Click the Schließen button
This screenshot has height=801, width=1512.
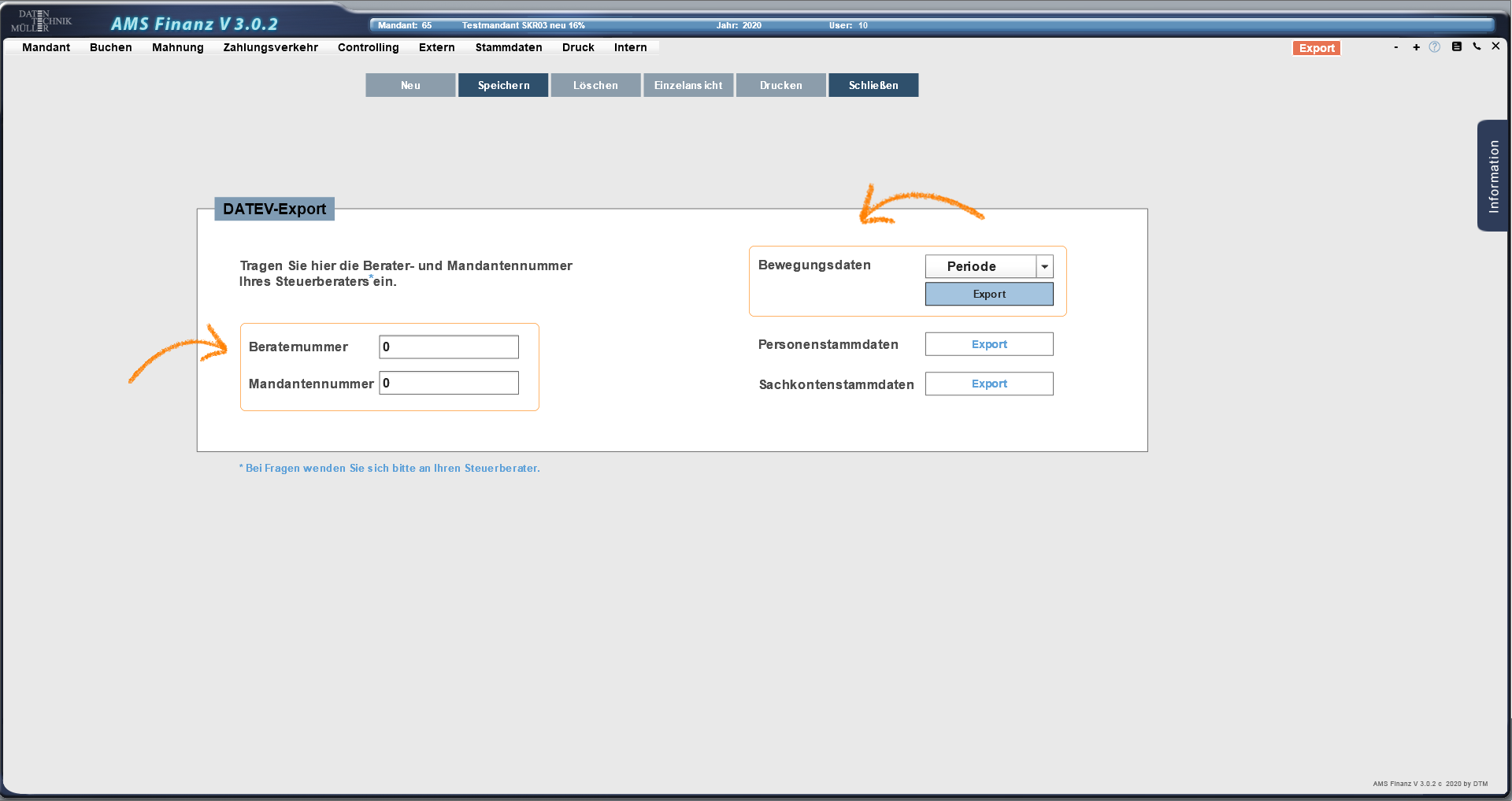(x=873, y=85)
